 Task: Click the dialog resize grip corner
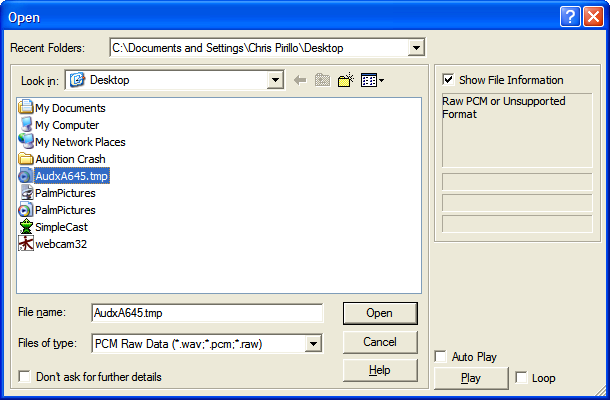pyautogui.click(x=601, y=391)
